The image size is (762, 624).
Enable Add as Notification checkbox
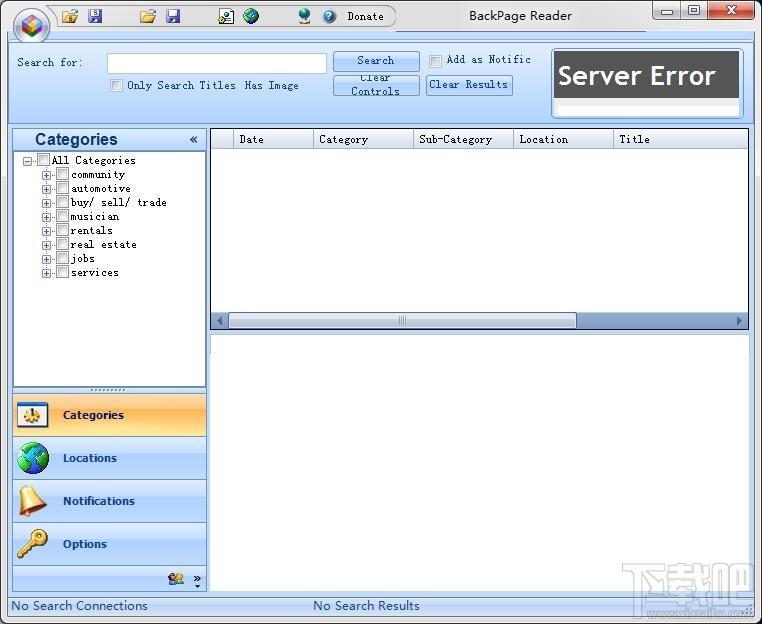coord(435,61)
